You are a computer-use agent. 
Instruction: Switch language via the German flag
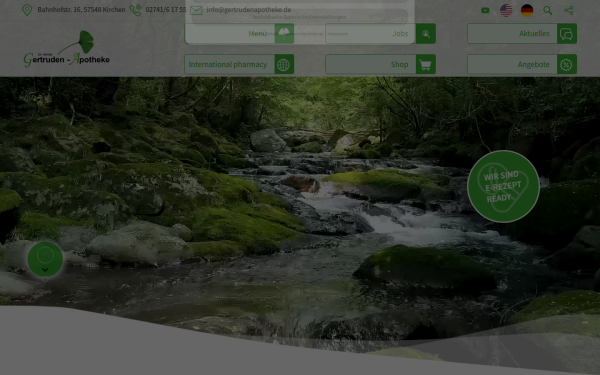pos(527,10)
